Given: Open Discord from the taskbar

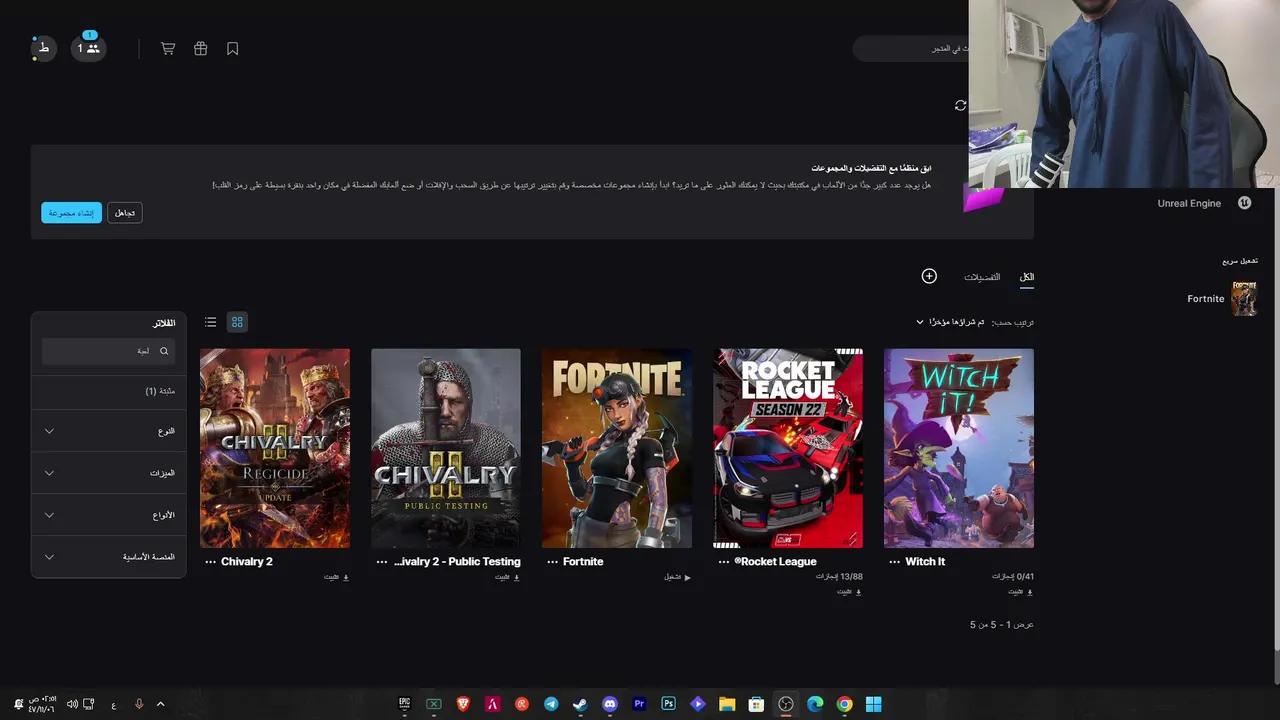Looking at the screenshot, I should point(610,704).
